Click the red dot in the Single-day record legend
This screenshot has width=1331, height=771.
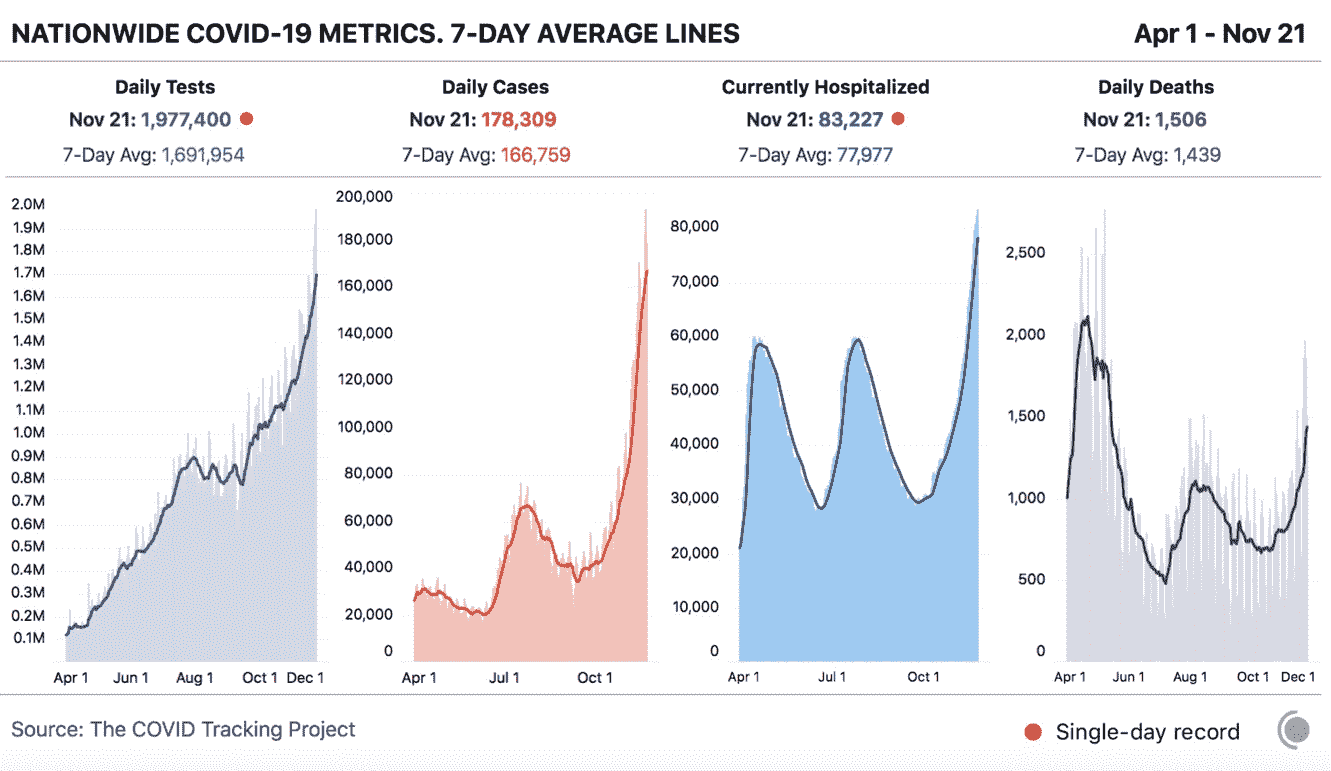click(x=1033, y=732)
